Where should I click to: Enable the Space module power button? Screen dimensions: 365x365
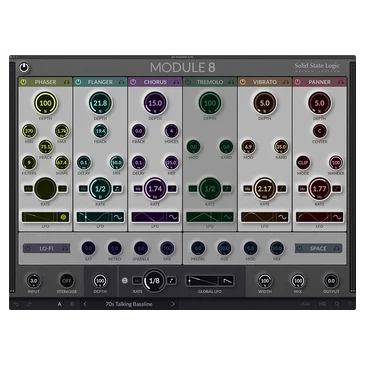300,249
